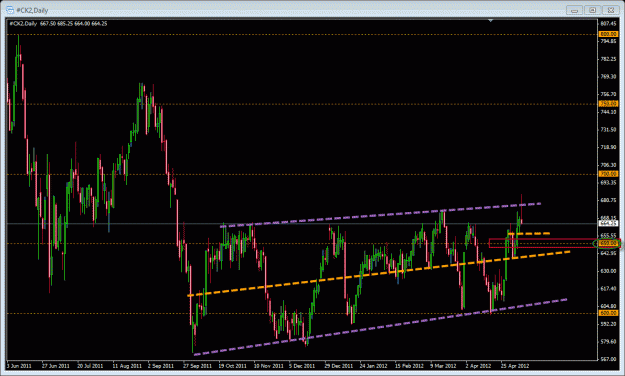Click the 567.00 price scale value
Viewport: 625px width, 376px height.
coord(608,359)
